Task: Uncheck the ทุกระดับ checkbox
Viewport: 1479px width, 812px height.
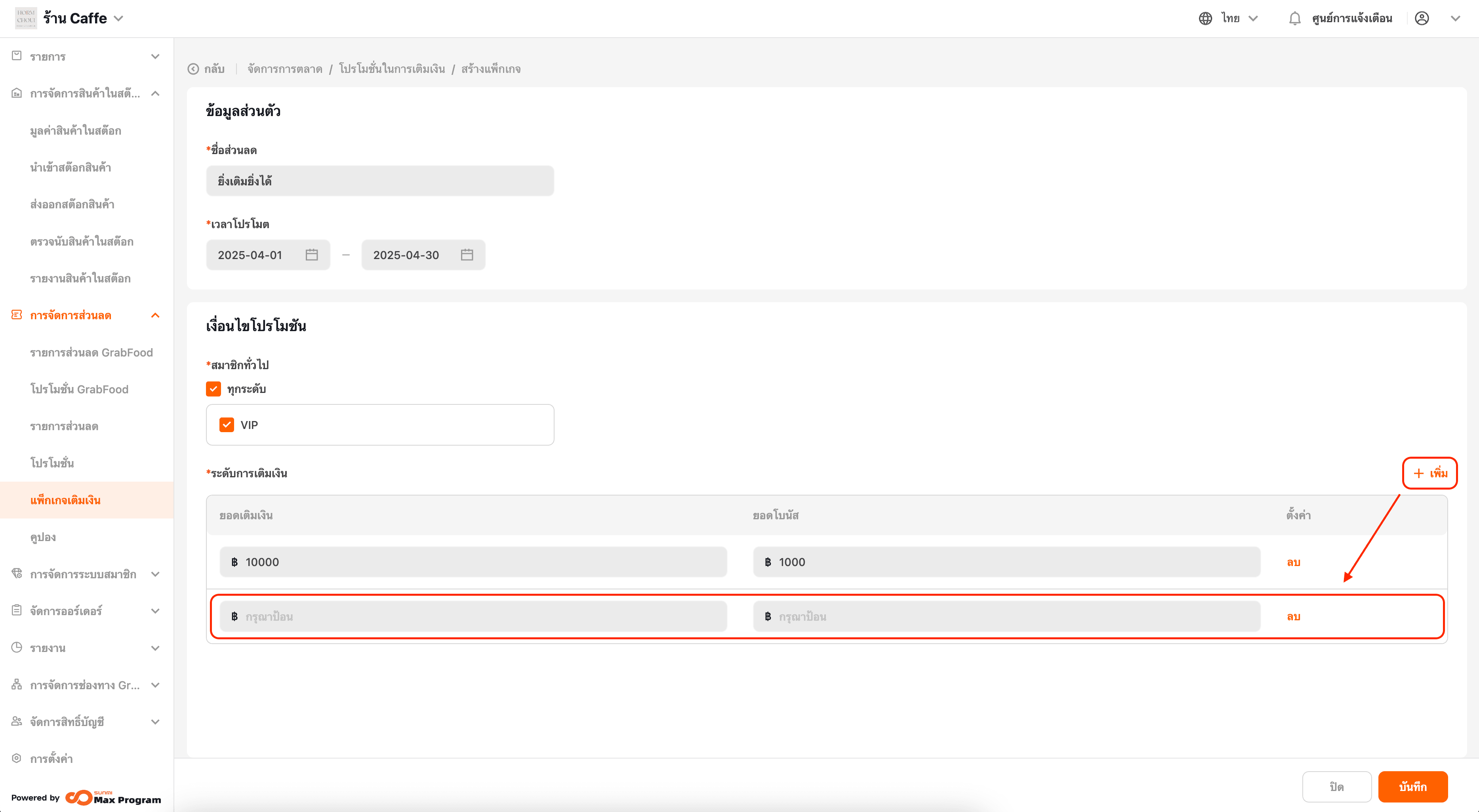Action: click(x=213, y=389)
